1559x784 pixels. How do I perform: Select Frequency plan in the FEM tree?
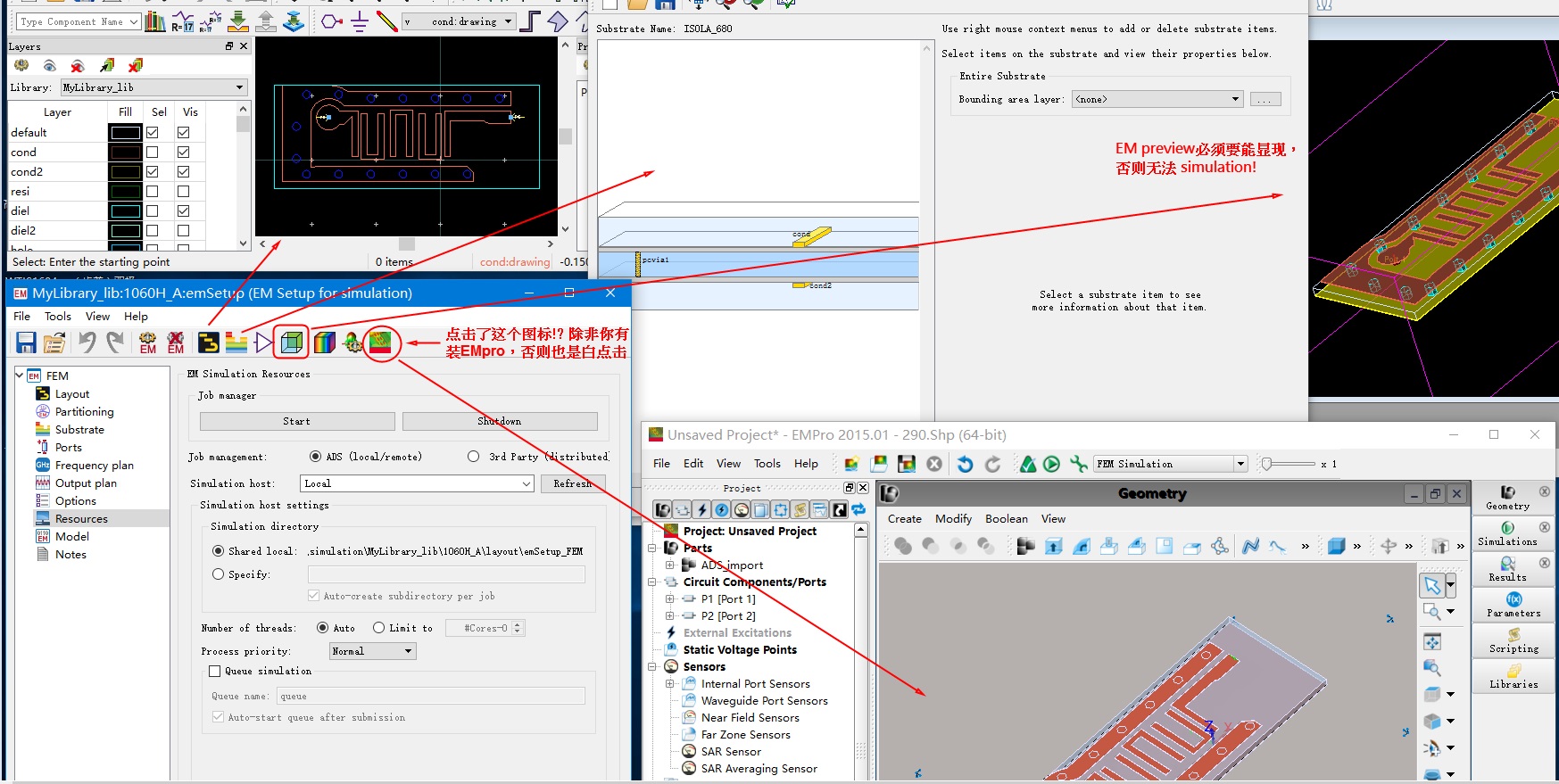[94, 466]
